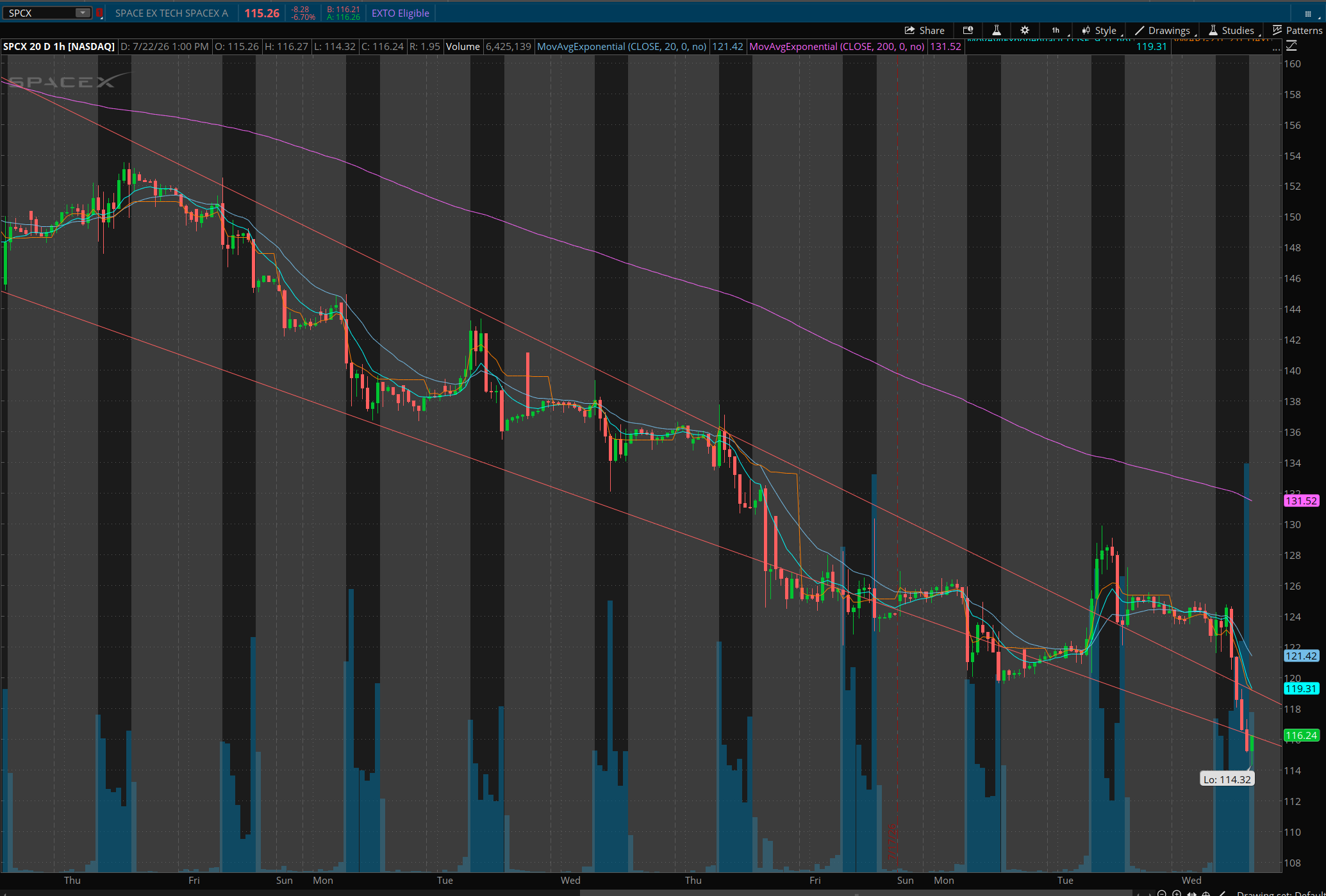Open chart settings gear icon
1326x896 pixels.
[1025, 30]
